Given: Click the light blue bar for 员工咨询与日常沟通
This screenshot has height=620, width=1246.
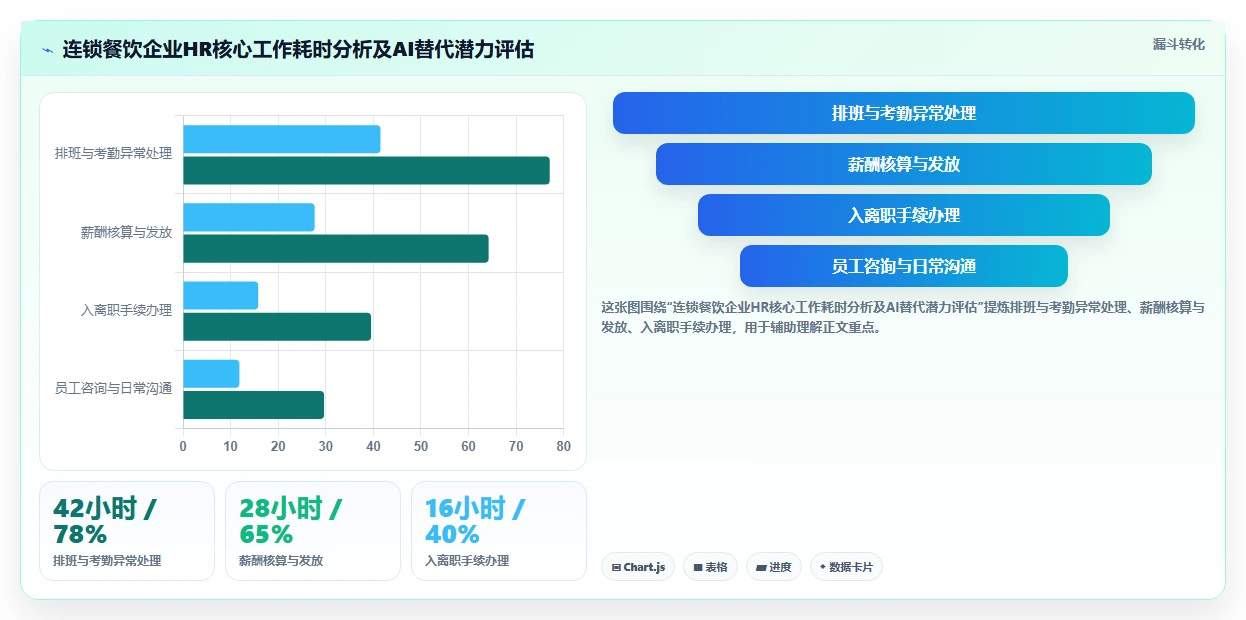Looking at the screenshot, I should click(211, 373).
